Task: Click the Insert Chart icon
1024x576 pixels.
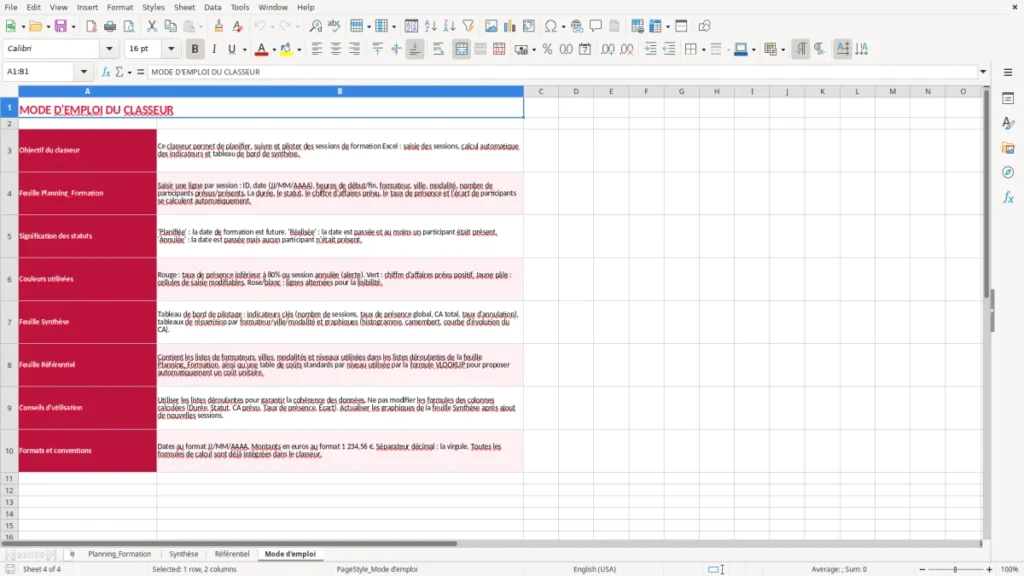Action: 509,26
